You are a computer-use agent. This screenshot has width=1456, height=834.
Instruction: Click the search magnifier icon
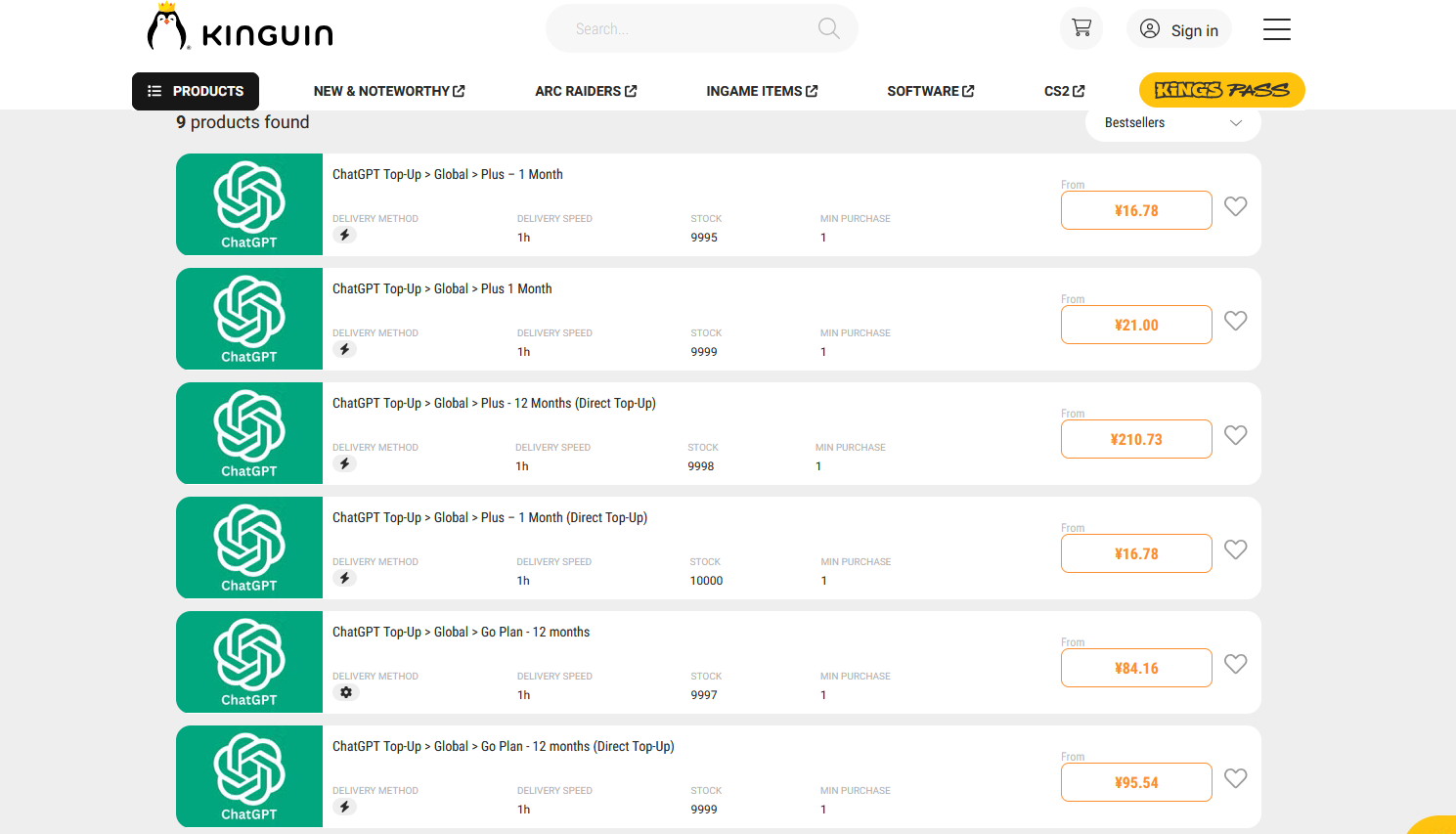(828, 28)
